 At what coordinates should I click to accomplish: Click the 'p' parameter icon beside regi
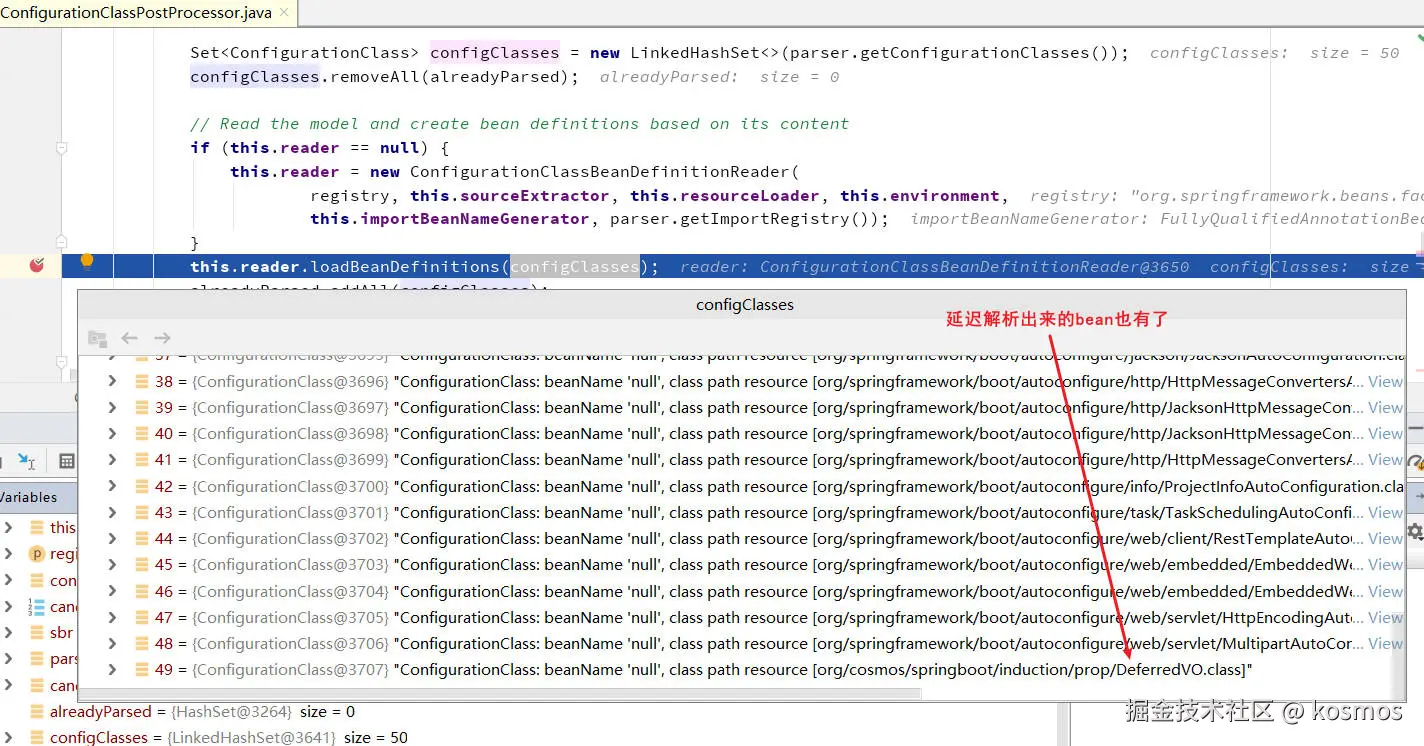pyautogui.click(x=37, y=554)
